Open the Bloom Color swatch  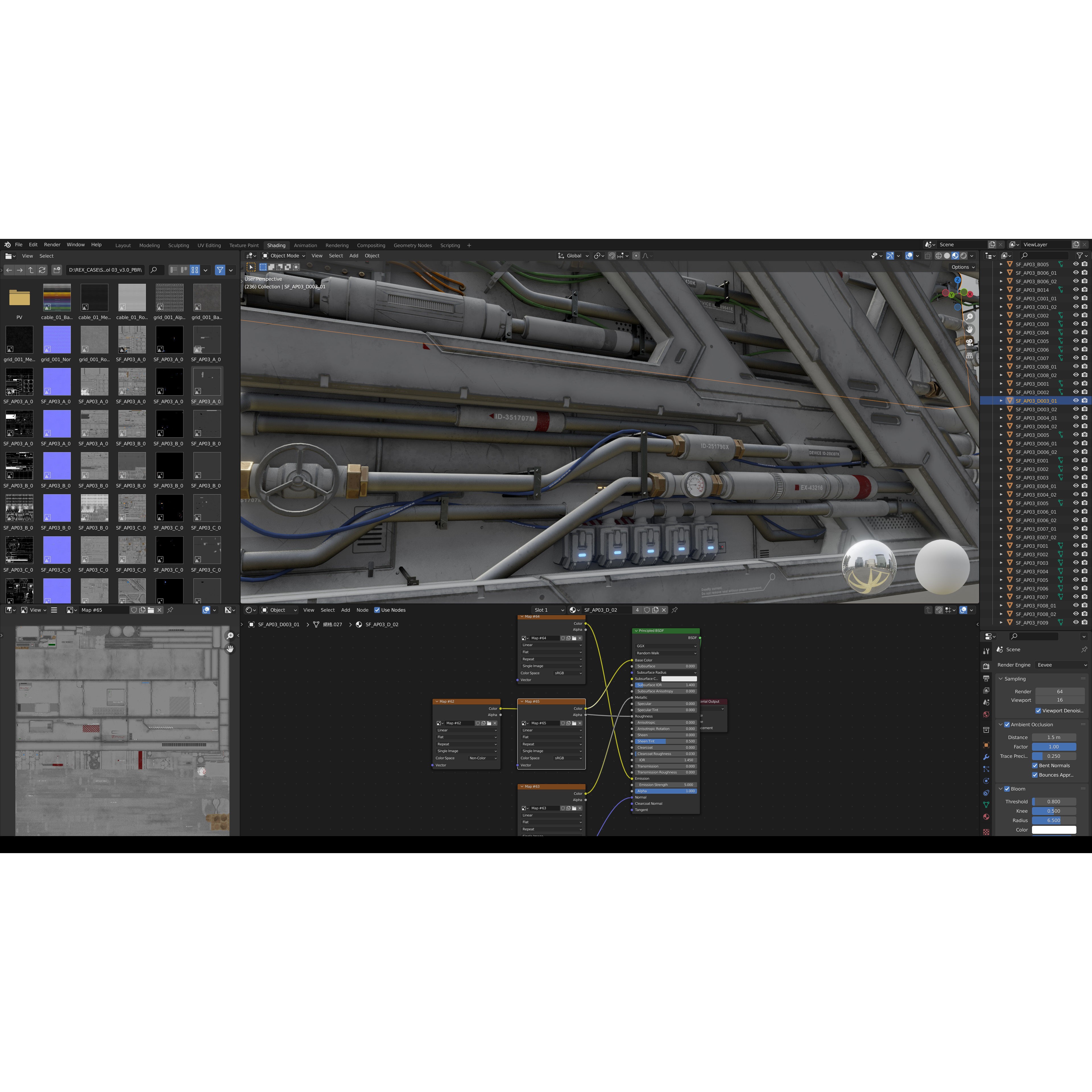pyautogui.click(x=1054, y=830)
